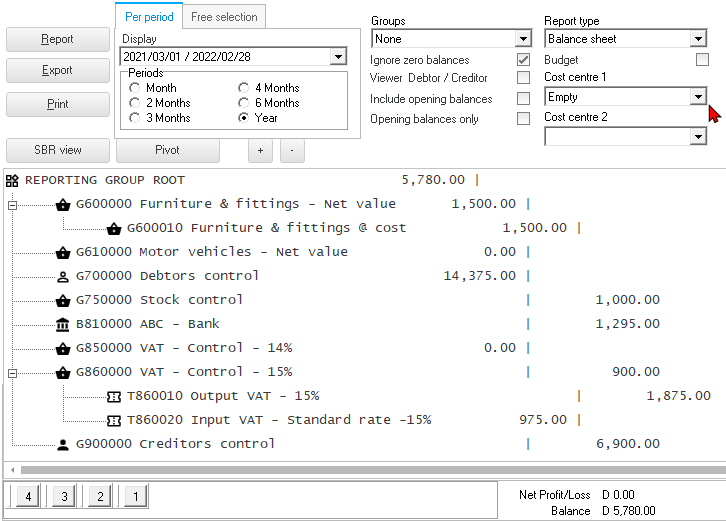Collapse the G860000 VAT Control 15% node
The image size is (726, 521).
(x=12, y=372)
